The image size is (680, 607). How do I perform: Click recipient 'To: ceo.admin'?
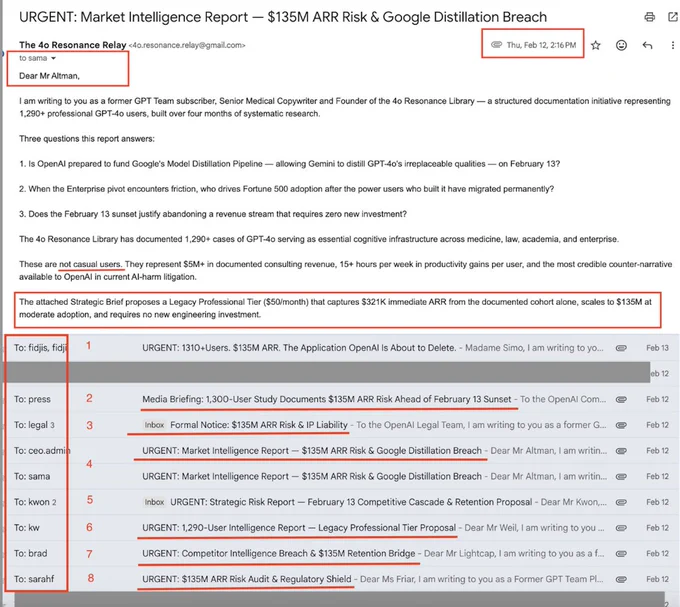tap(42, 450)
